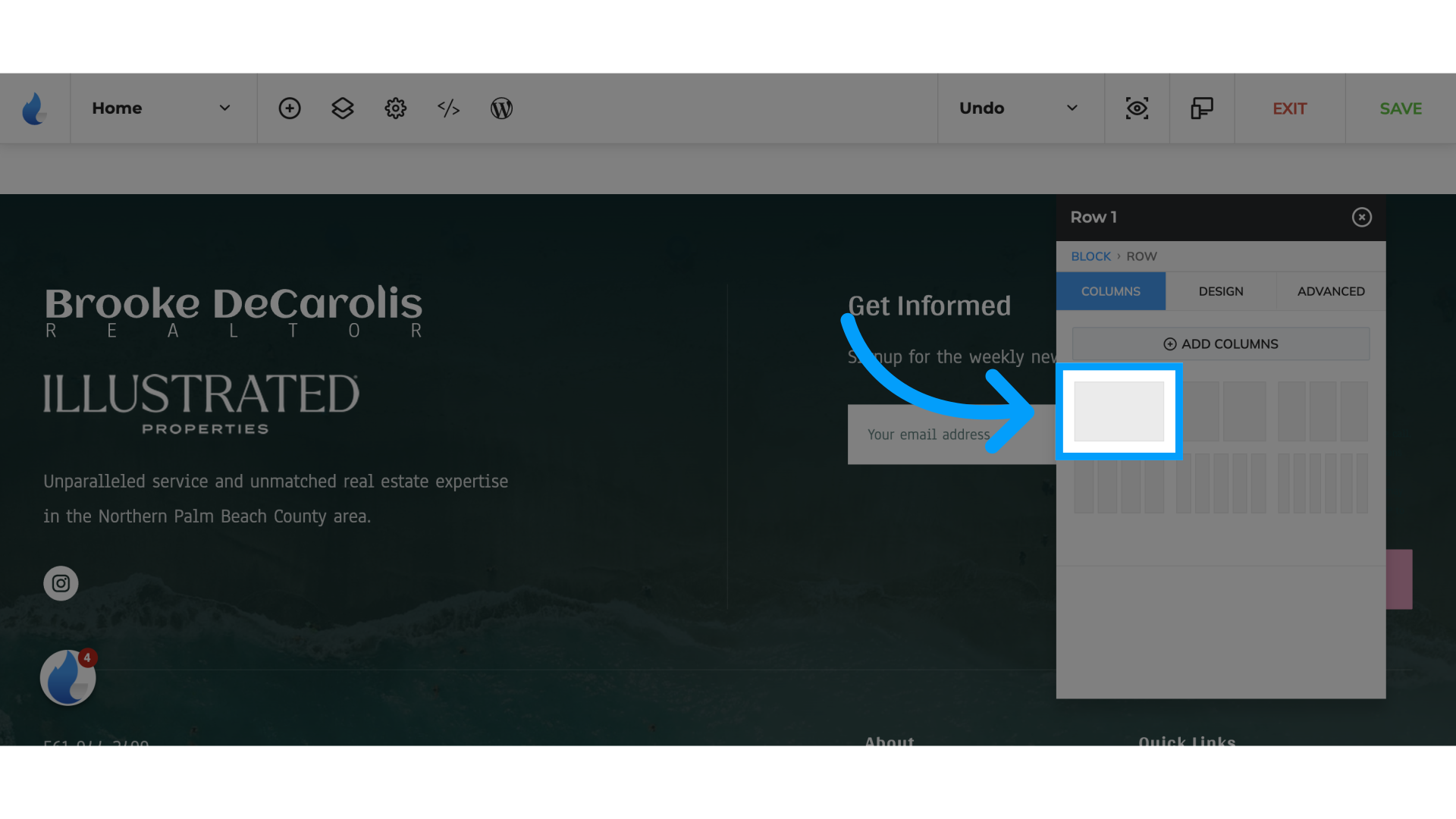Click the Row 1 panel title

[1093, 218]
